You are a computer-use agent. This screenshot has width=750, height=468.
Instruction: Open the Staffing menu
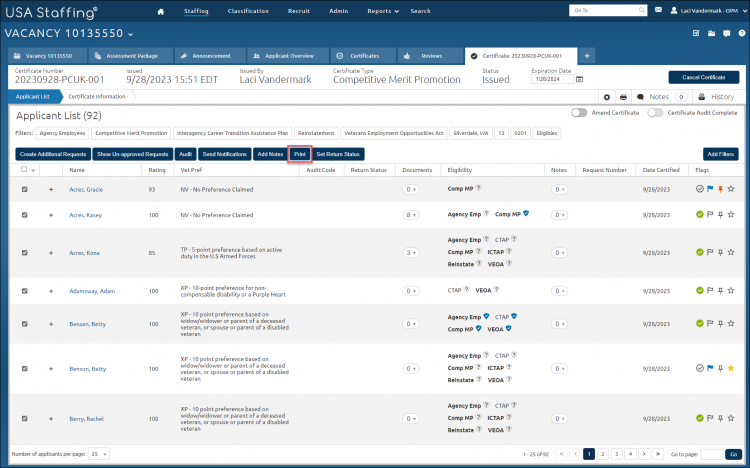point(196,11)
